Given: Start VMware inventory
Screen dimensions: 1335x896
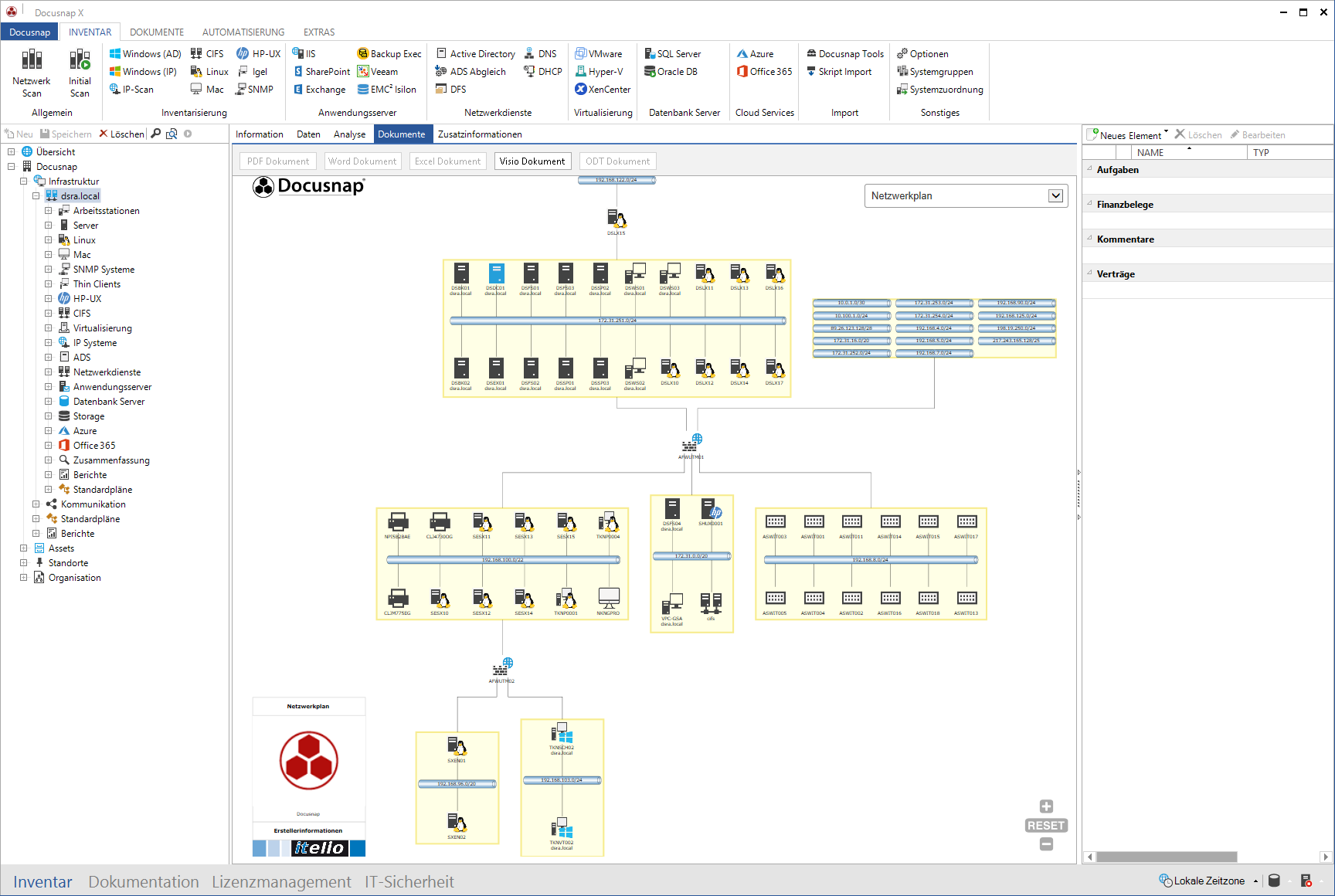Looking at the screenshot, I should pyautogui.click(x=599, y=53).
